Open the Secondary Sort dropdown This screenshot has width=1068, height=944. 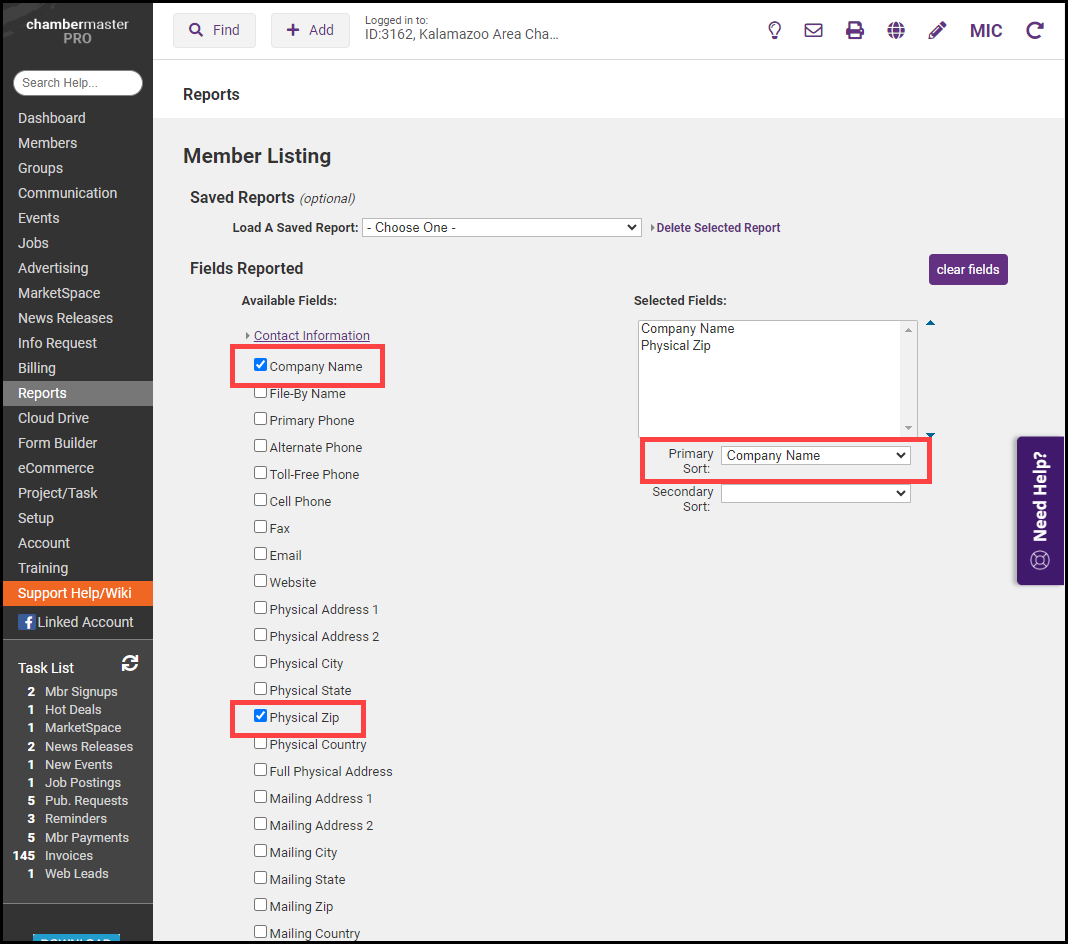pos(815,493)
